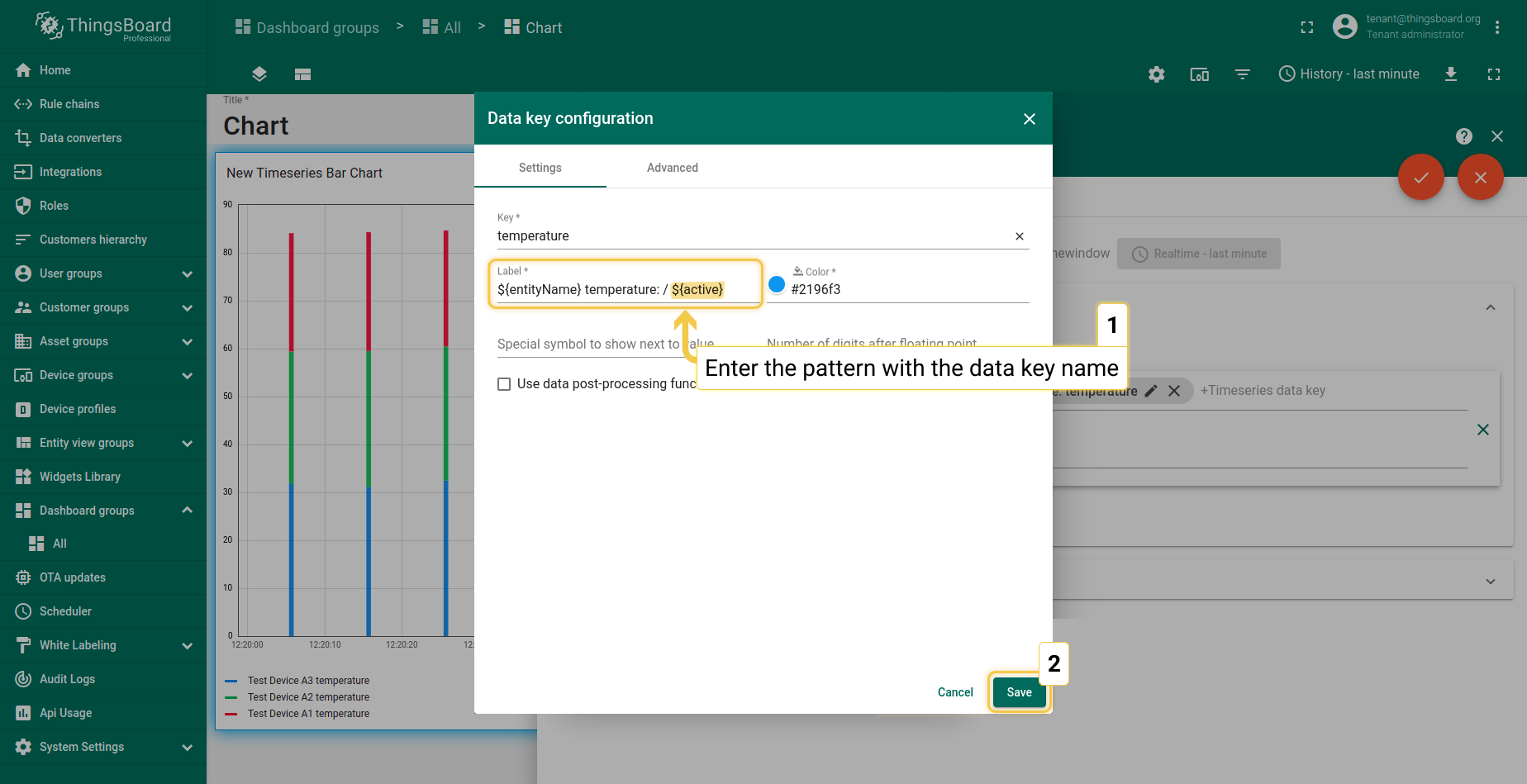Open Api Usage page
This screenshot has width=1527, height=784.
click(102, 713)
